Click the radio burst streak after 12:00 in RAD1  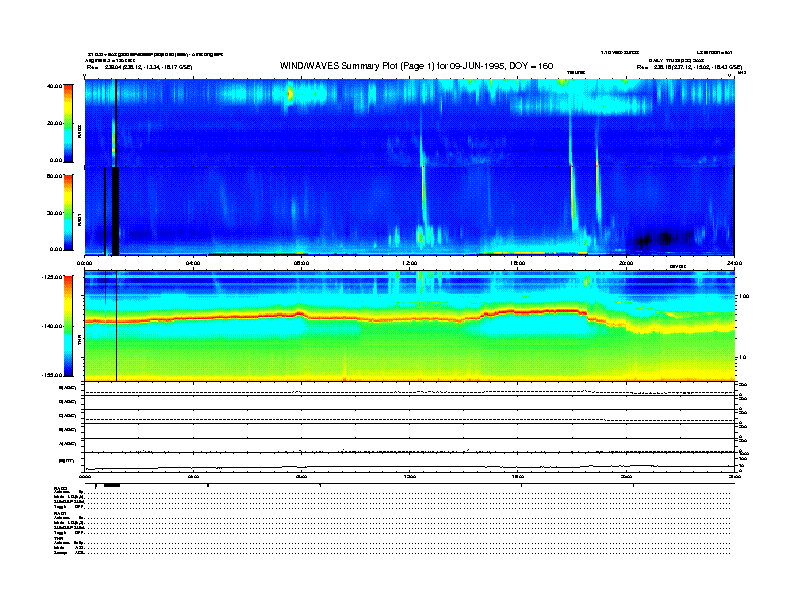(424, 197)
